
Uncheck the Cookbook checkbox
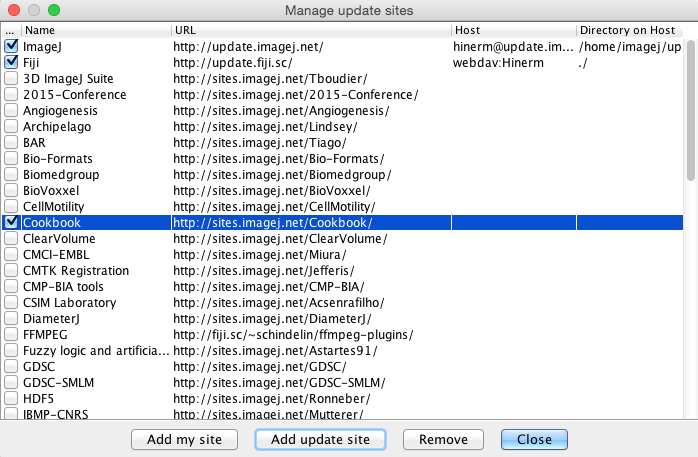11,222
